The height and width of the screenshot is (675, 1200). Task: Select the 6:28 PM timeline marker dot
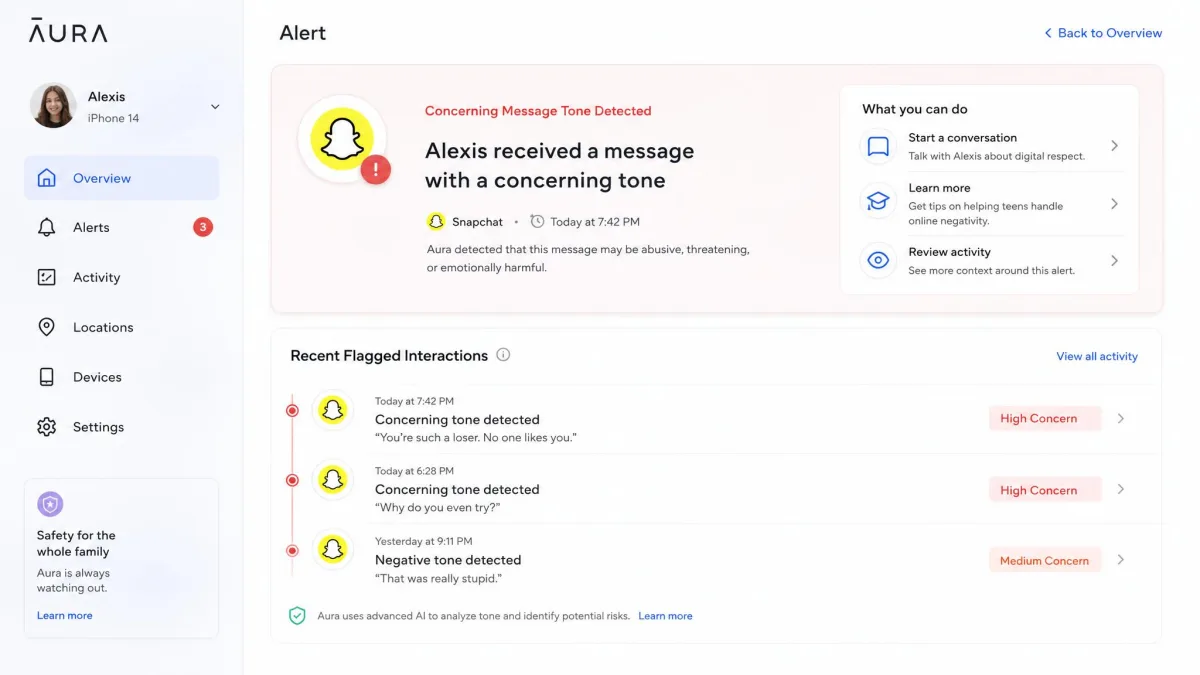tap(292, 480)
